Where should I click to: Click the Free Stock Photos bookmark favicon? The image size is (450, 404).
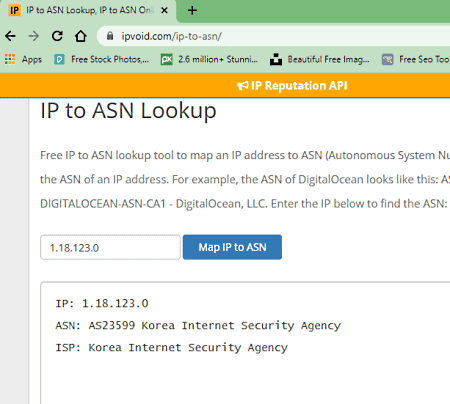59,59
